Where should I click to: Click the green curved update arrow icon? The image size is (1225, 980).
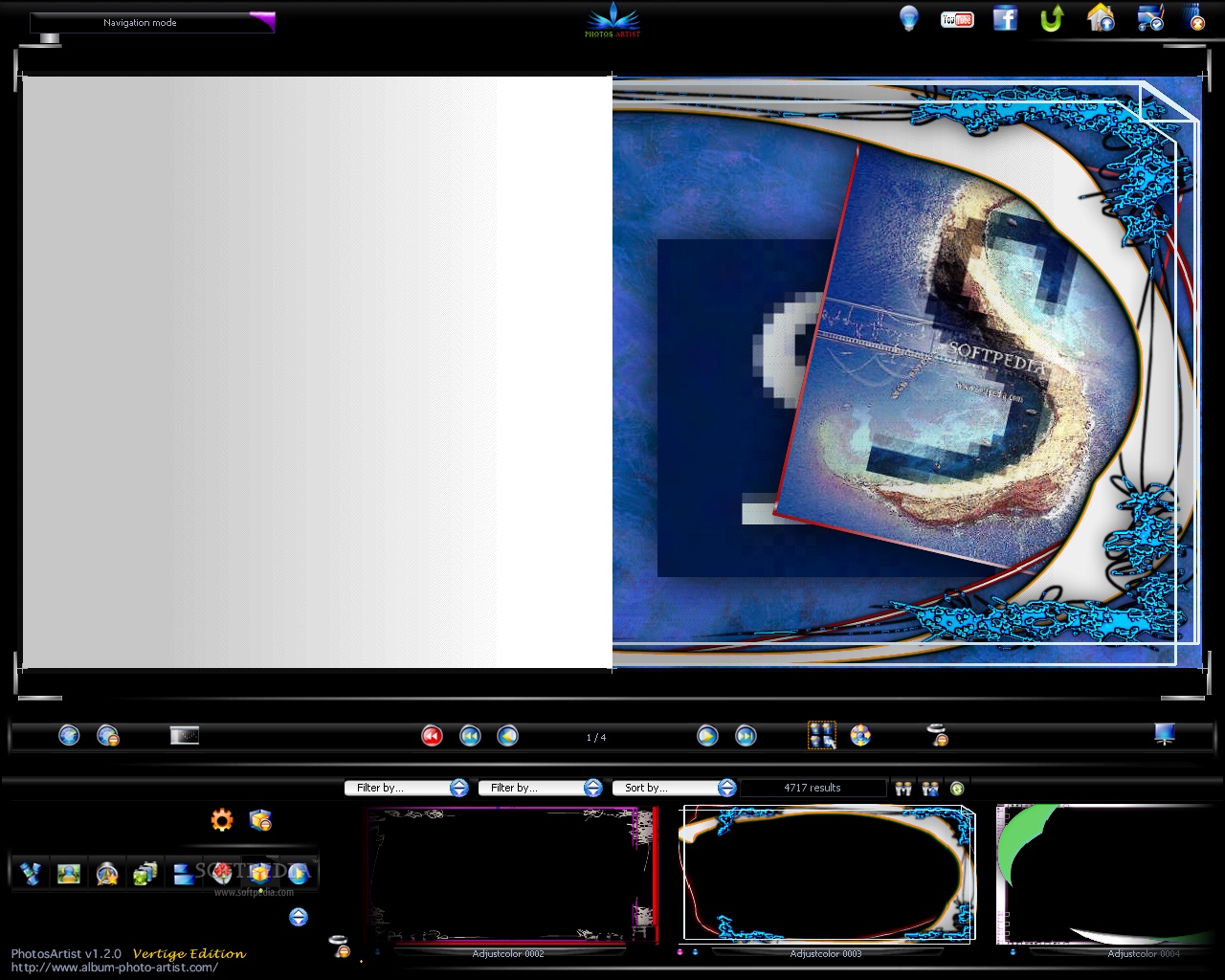(x=1053, y=18)
